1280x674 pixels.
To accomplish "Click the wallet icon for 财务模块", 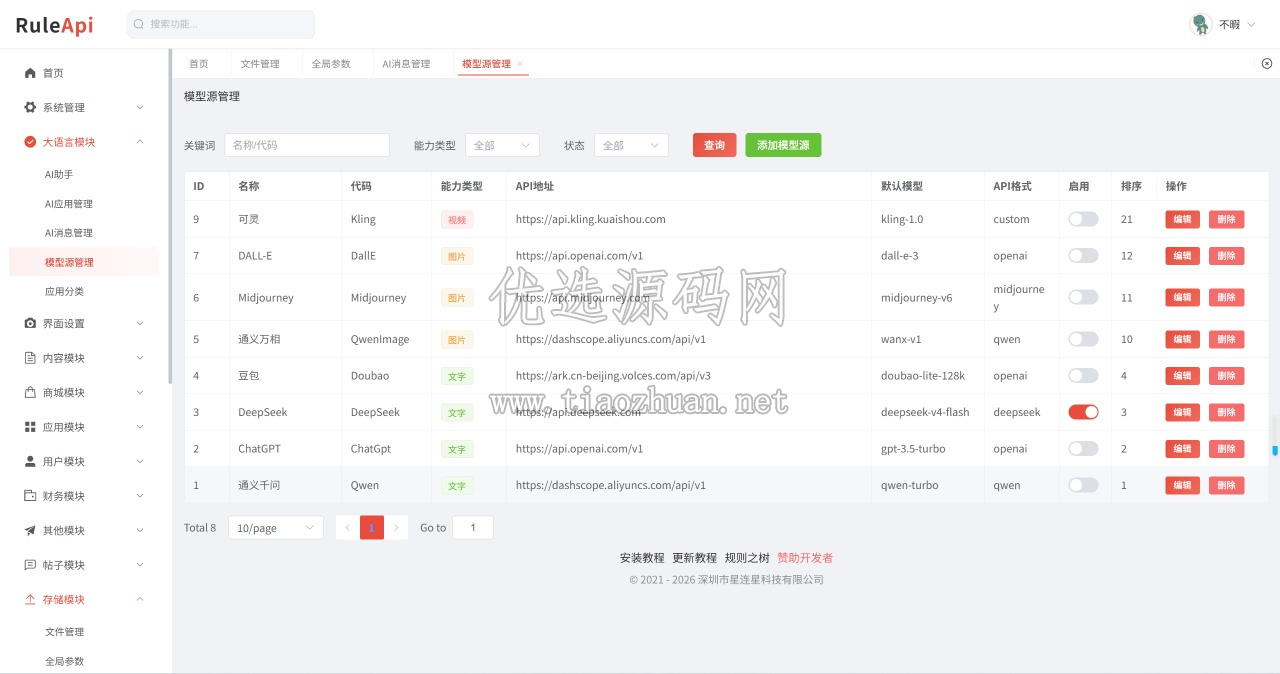I will tap(30, 496).
